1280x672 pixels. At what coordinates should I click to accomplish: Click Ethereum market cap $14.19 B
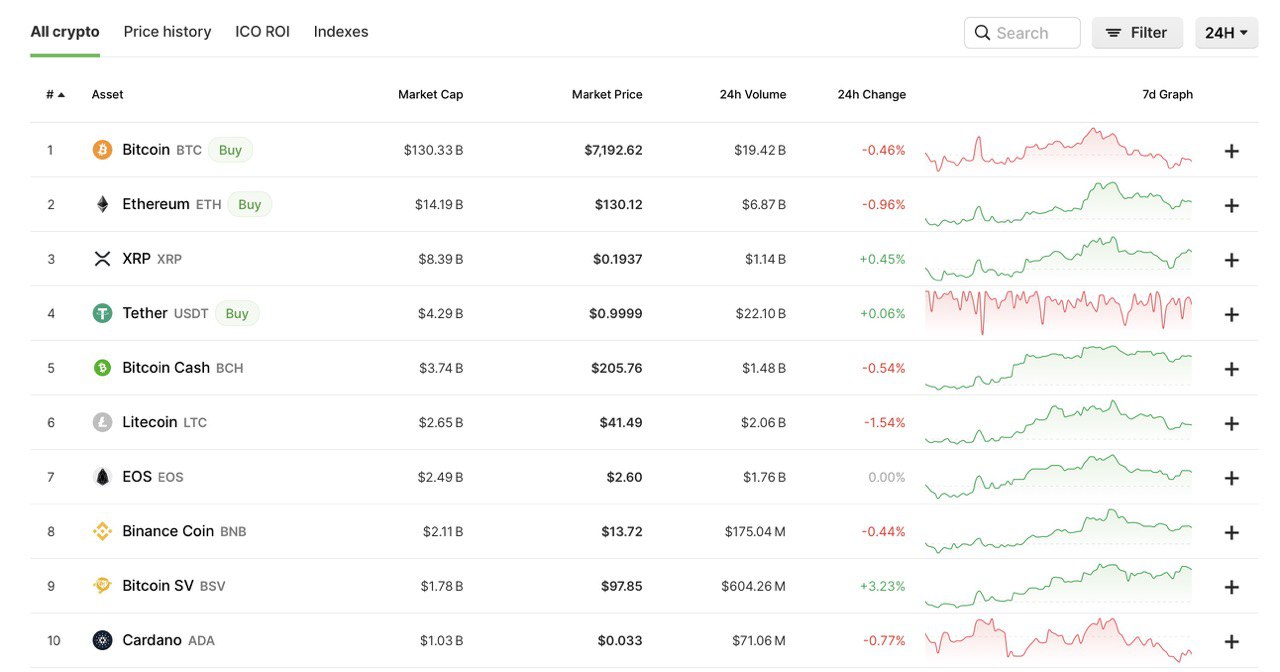(439, 204)
